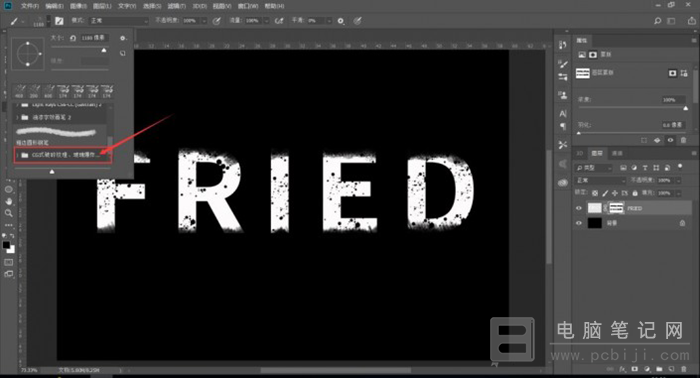Toggle the brush settings panel button

tap(59, 21)
